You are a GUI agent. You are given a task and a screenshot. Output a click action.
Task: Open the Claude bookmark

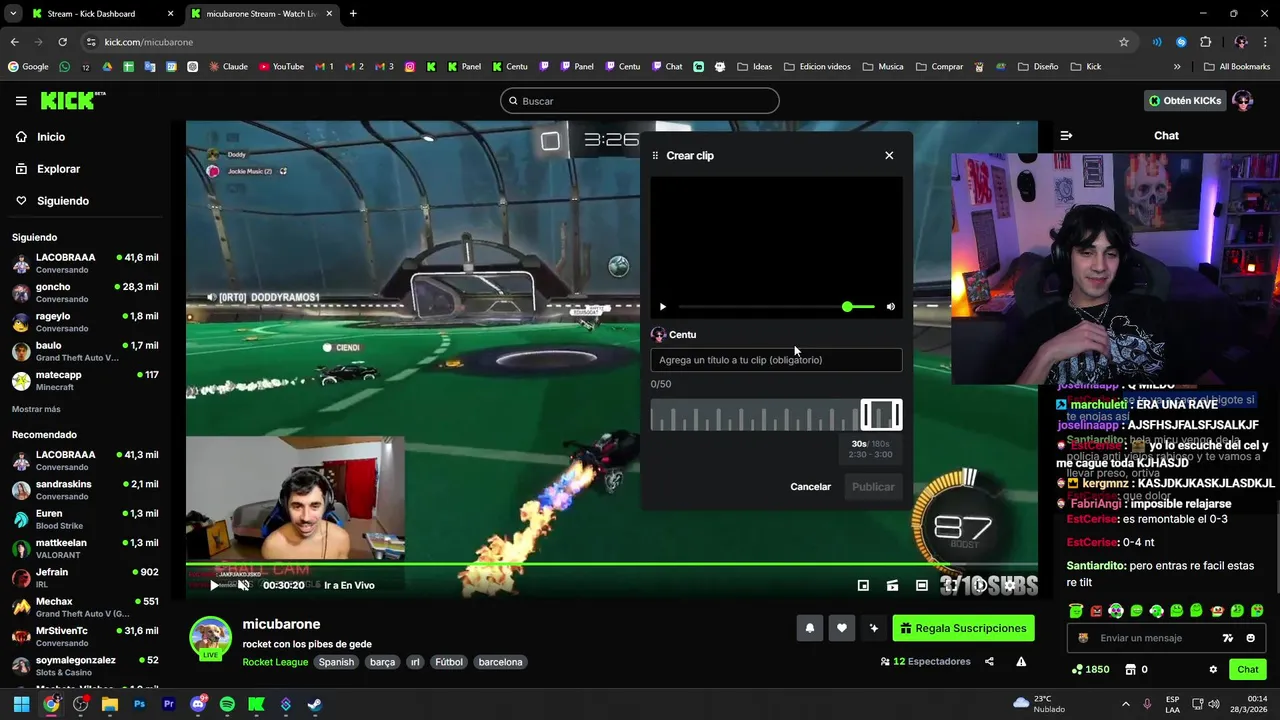pos(227,67)
